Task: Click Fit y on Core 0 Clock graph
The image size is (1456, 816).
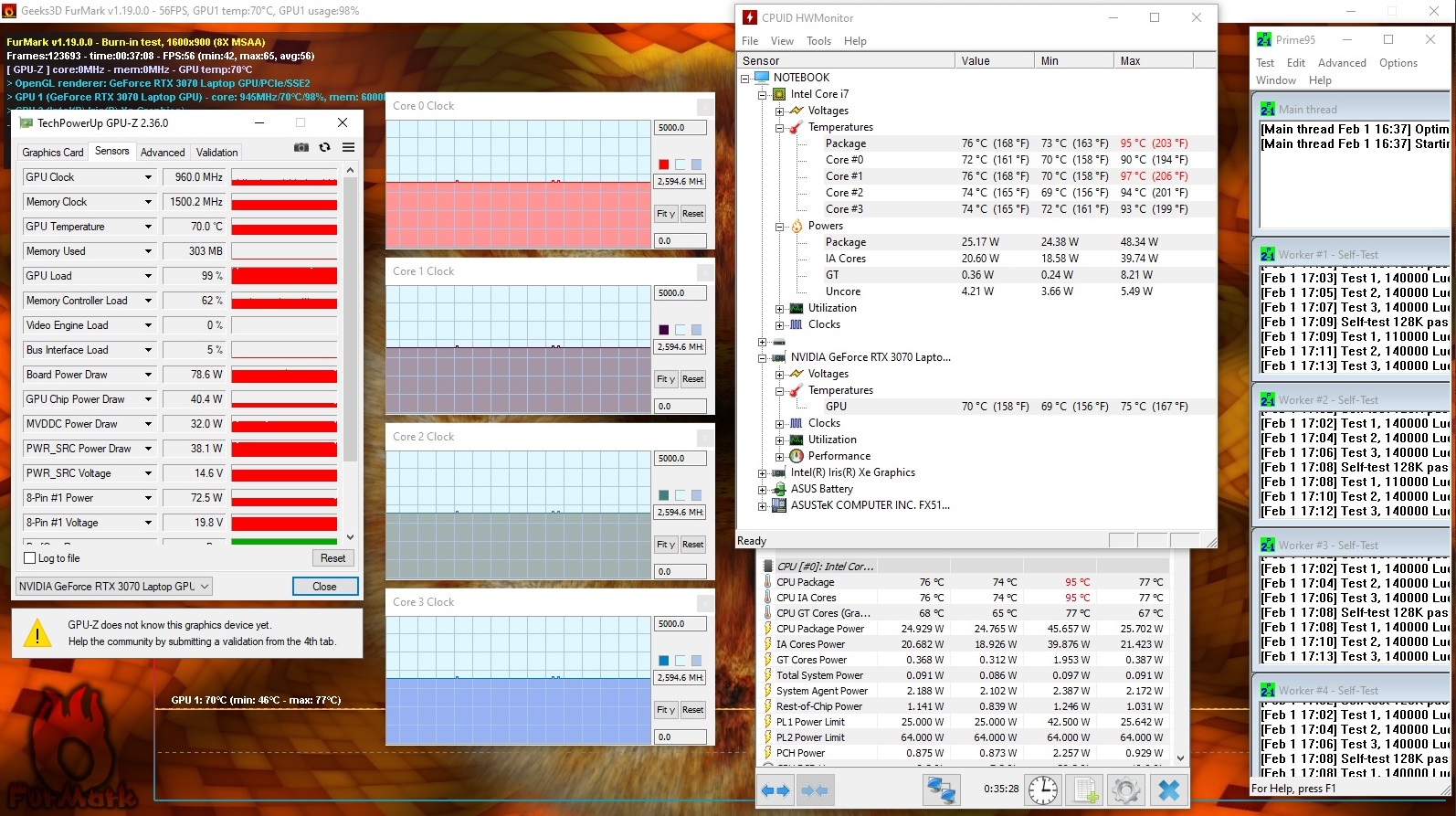Action: (x=666, y=214)
